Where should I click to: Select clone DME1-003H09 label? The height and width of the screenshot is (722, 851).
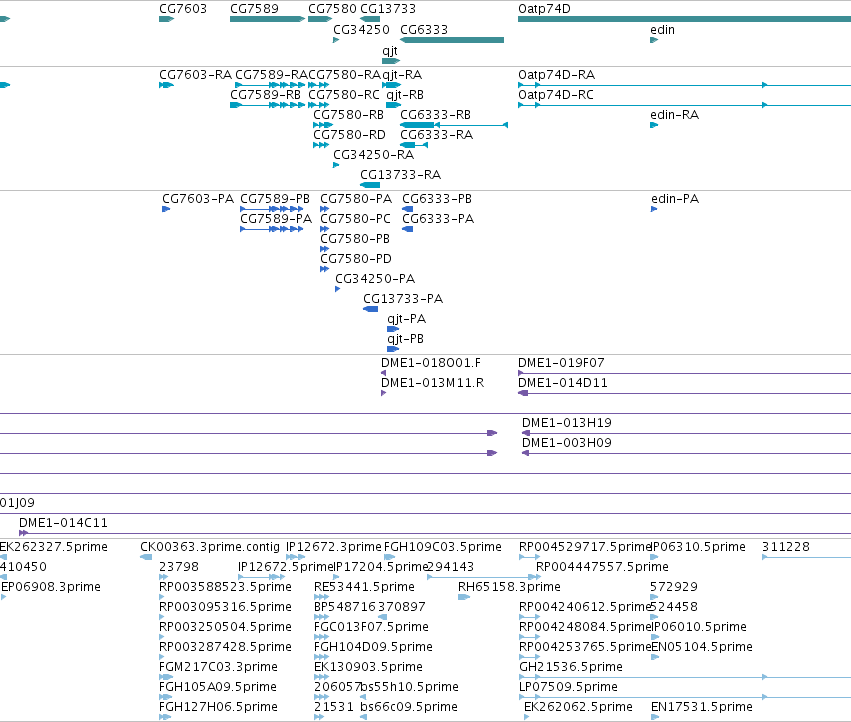[567, 443]
